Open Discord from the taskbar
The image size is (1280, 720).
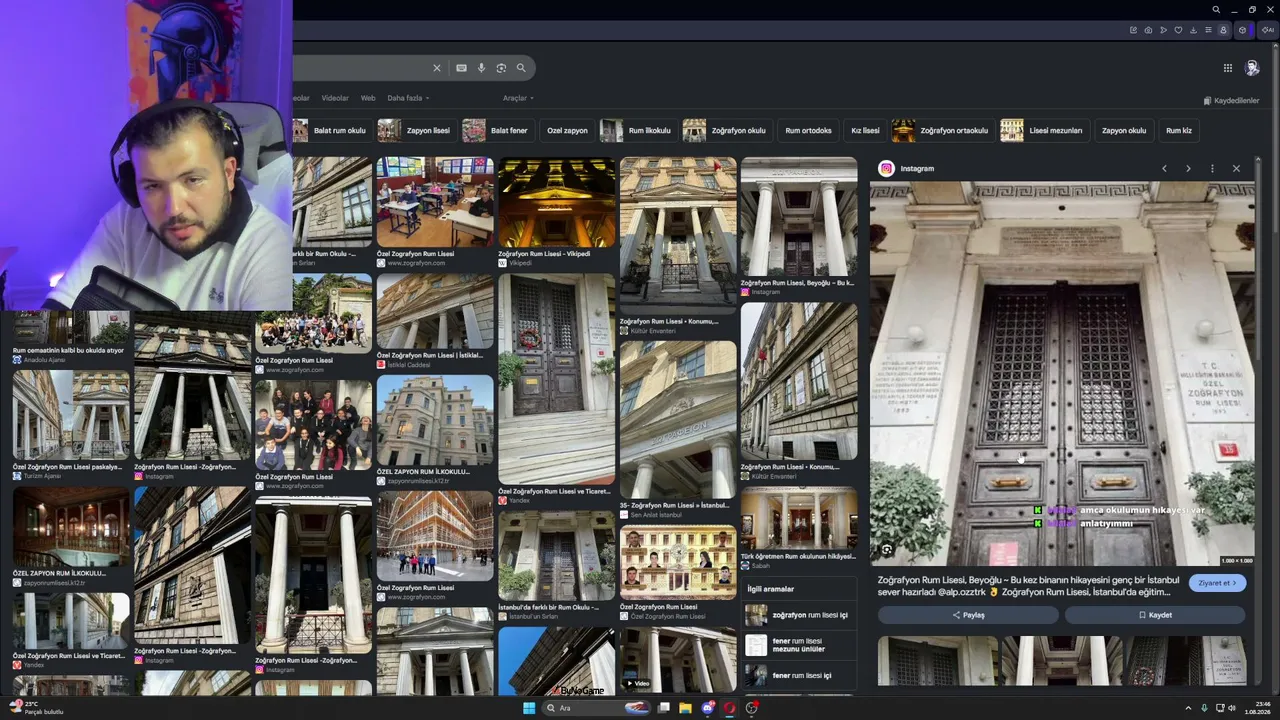click(708, 708)
